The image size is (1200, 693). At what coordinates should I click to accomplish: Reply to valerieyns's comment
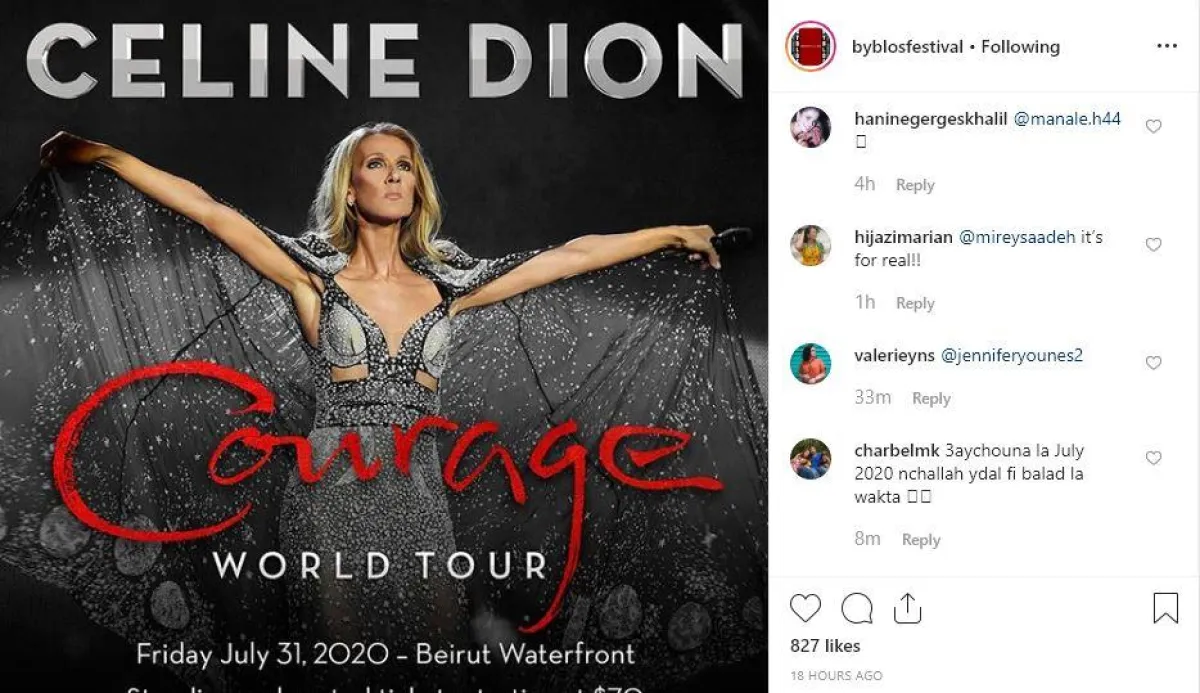931,398
